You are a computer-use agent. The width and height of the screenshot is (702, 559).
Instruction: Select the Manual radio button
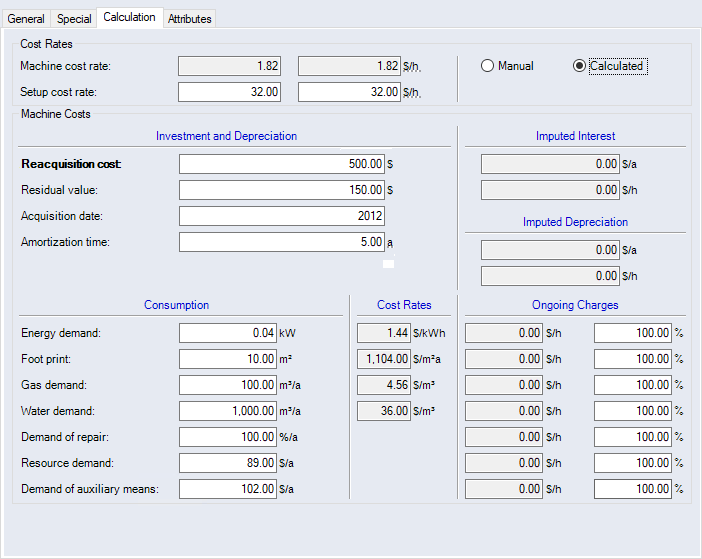point(488,66)
